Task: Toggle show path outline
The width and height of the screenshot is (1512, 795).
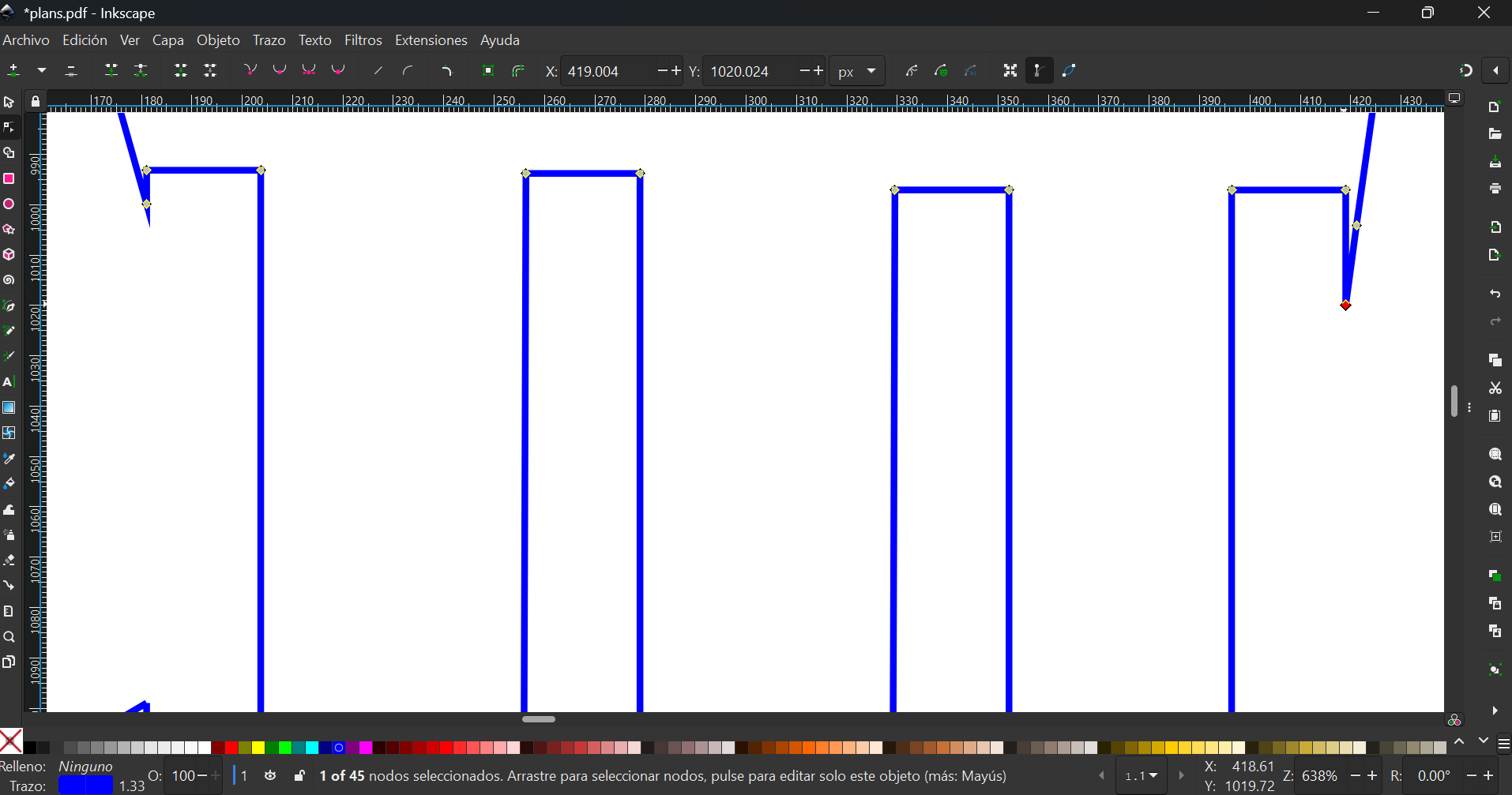Action: (x=1069, y=70)
